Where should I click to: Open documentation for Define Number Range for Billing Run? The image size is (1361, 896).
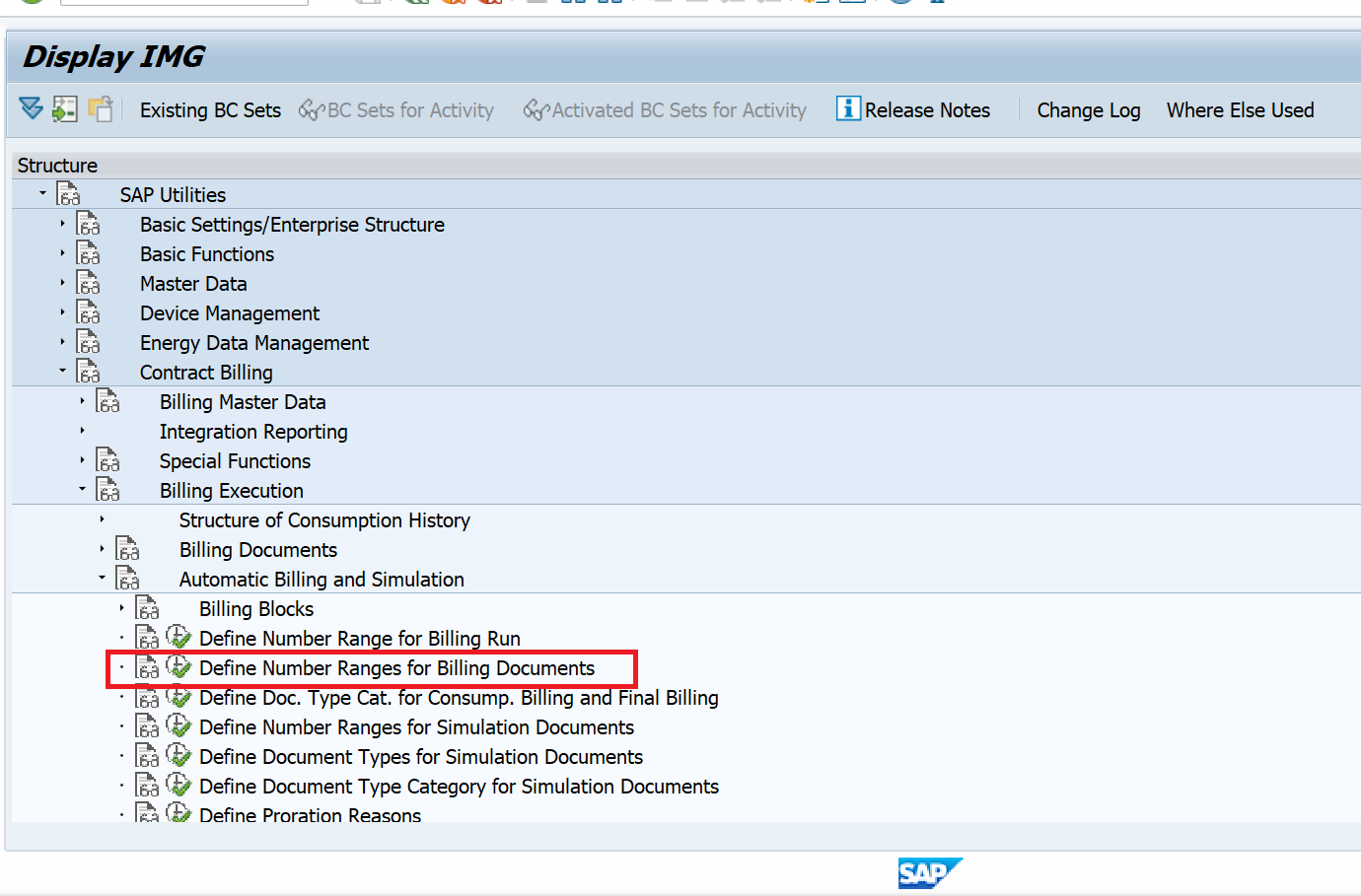click(x=147, y=638)
